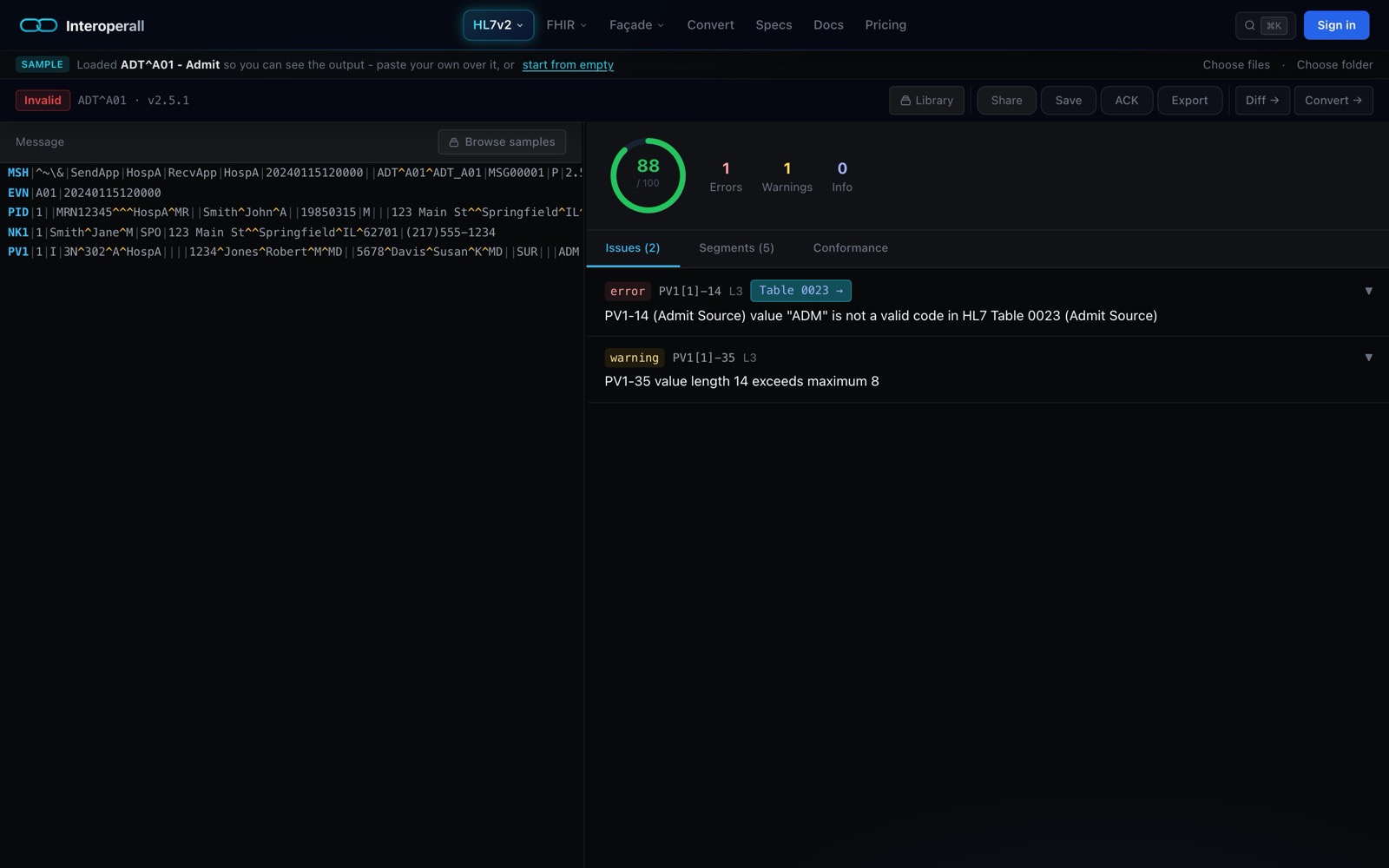1389x868 pixels.
Task: Expand the PV1-35 warning details arrow
Action: point(1368,358)
